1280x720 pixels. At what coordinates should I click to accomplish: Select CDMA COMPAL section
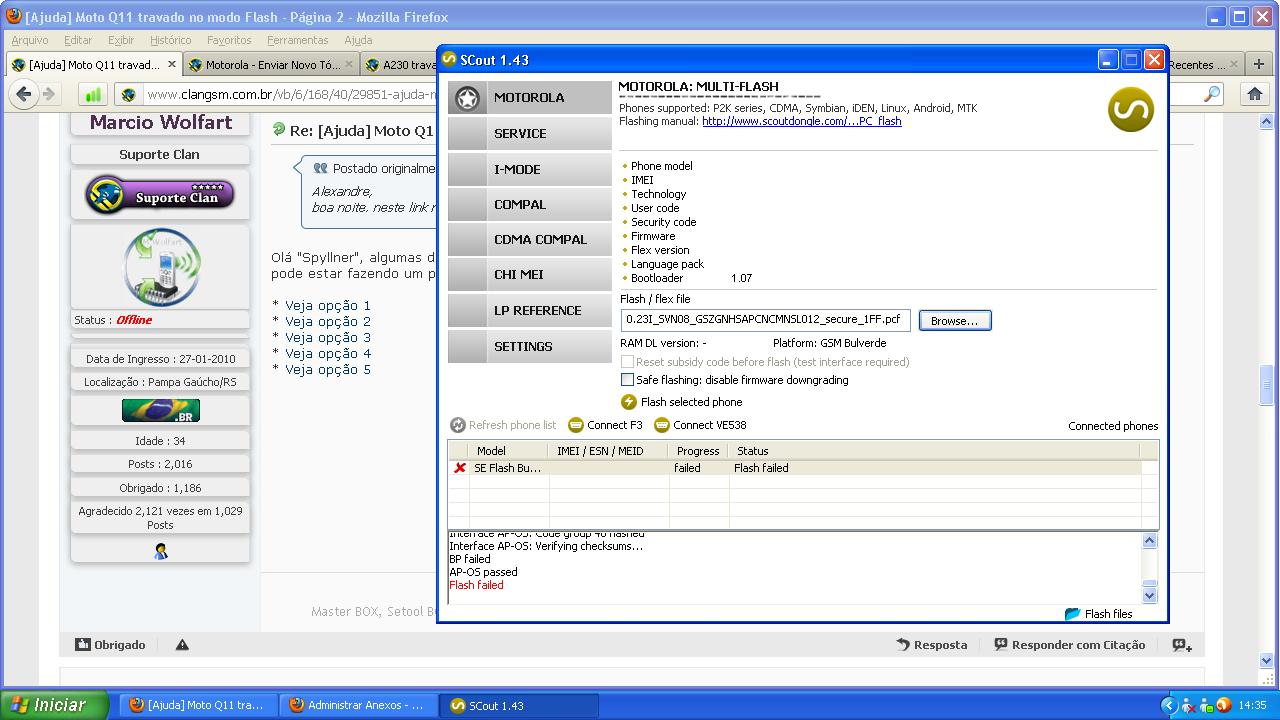click(530, 239)
